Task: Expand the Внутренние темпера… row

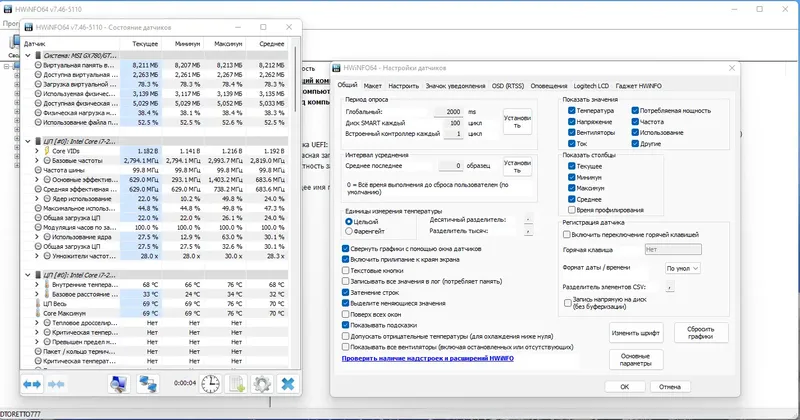Action: (x=37, y=285)
